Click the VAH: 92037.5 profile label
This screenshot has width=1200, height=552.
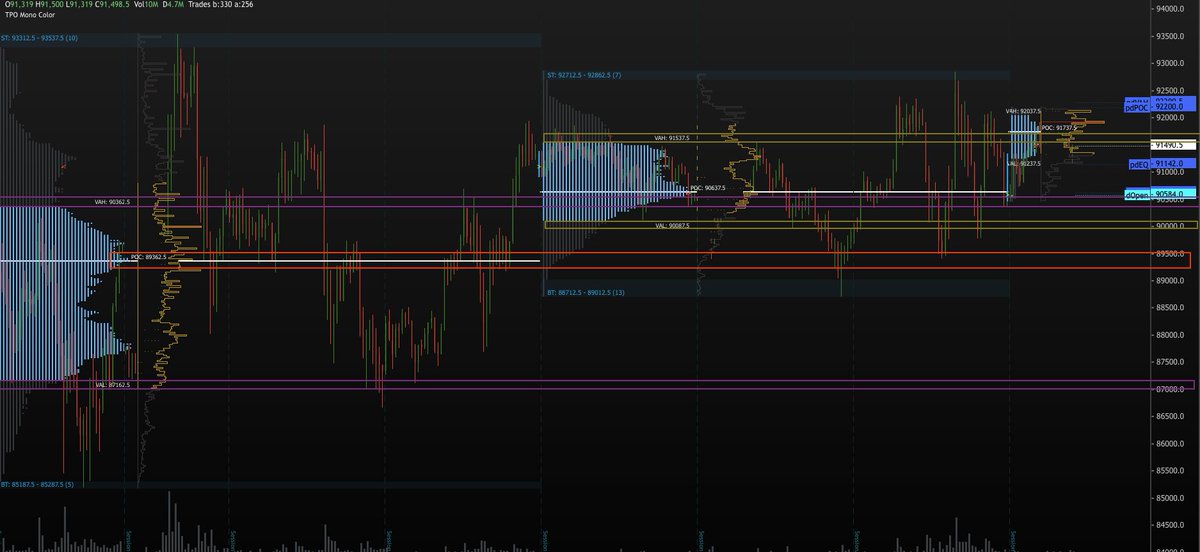click(1025, 111)
